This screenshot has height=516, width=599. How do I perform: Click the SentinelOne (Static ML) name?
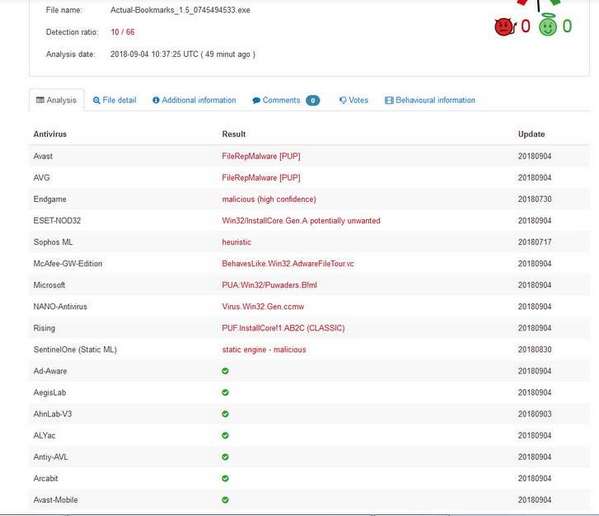click(x=75, y=349)
